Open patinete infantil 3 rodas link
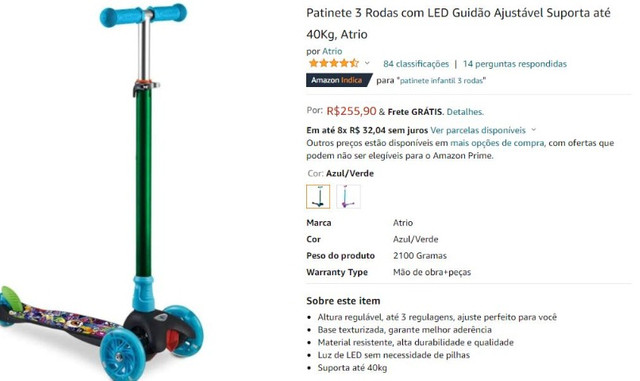The height and width of the screenshot is (381, 640). 442,80
